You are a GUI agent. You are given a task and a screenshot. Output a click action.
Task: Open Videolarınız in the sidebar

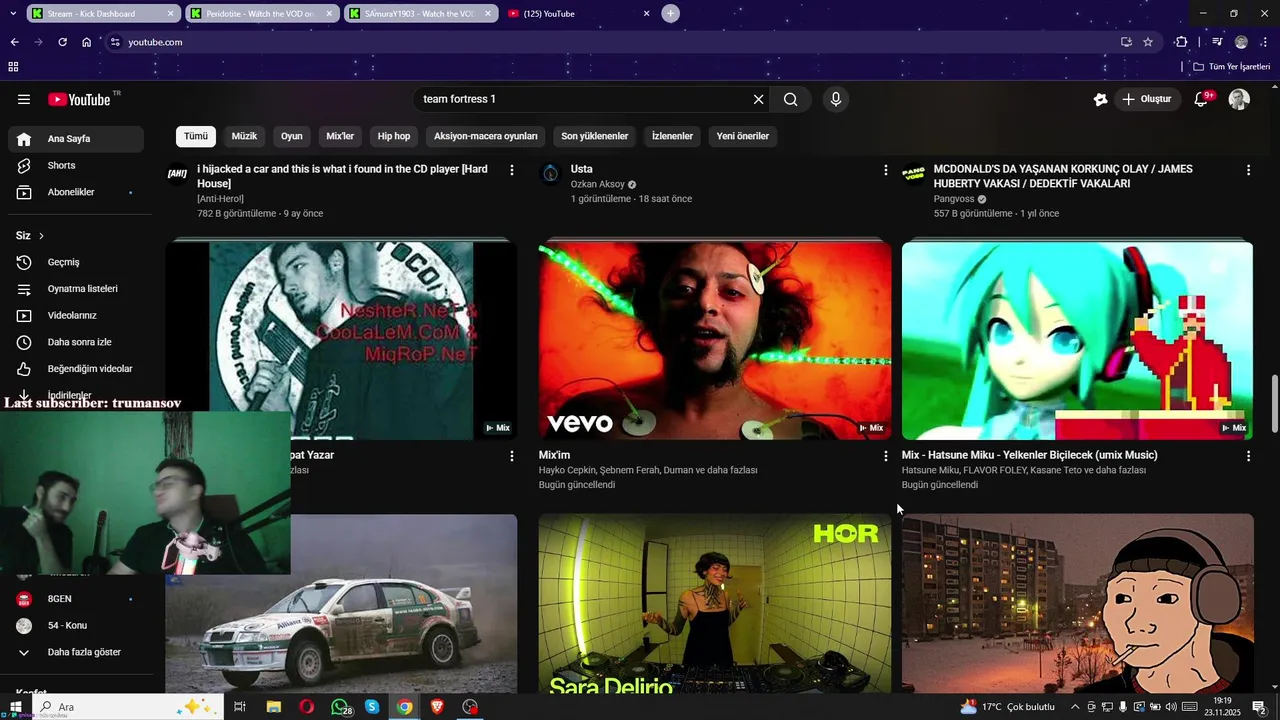click(76, 315)
